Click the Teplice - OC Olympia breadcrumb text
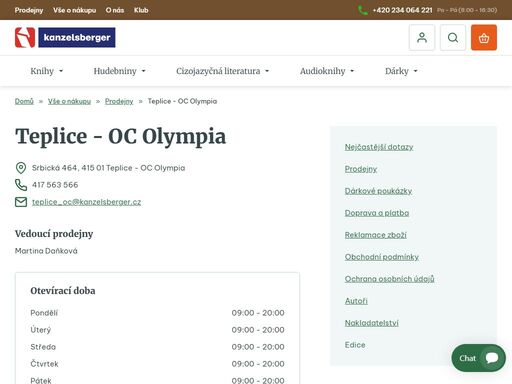Viewport: 512px width, 384px height. [x=182, y=101]
